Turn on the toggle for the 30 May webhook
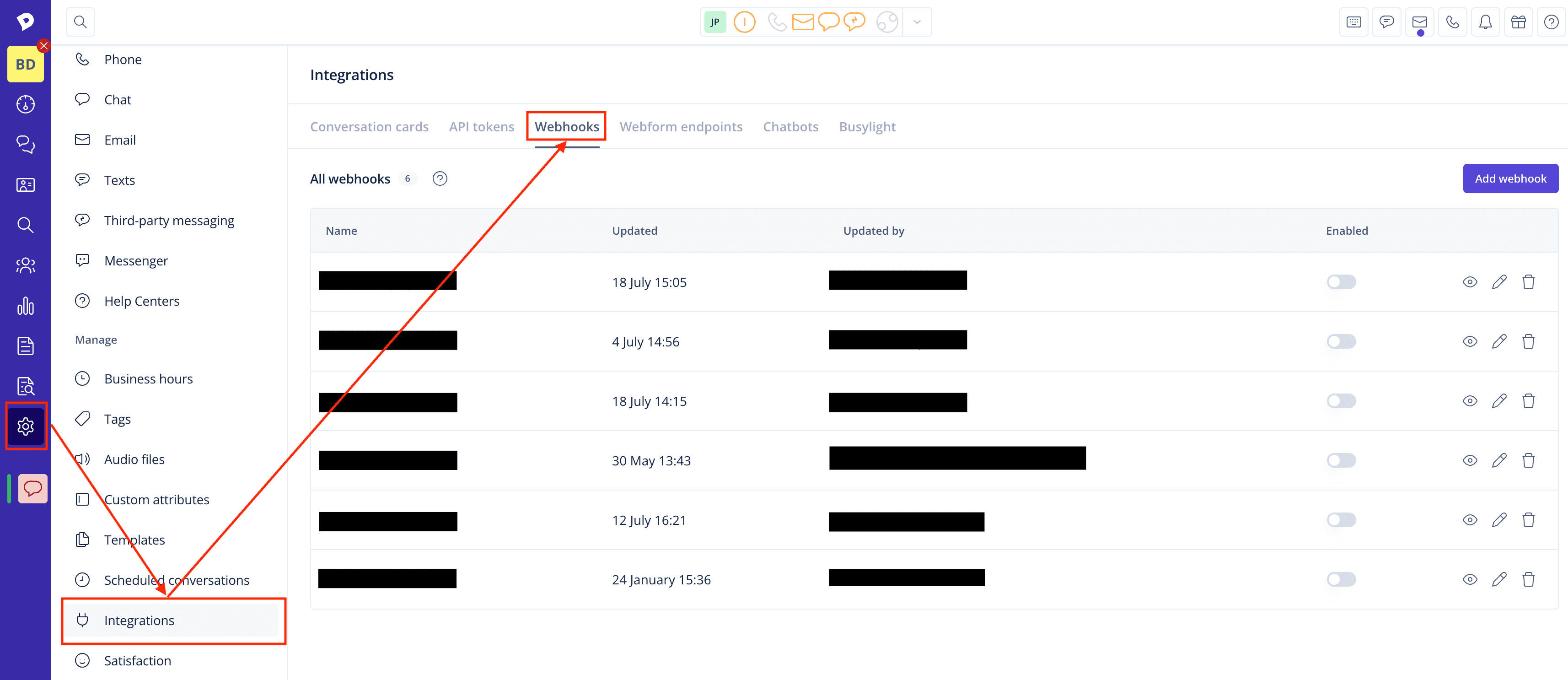The height and width of the screenshot is (680, 1568). [x=1341, y=460]
